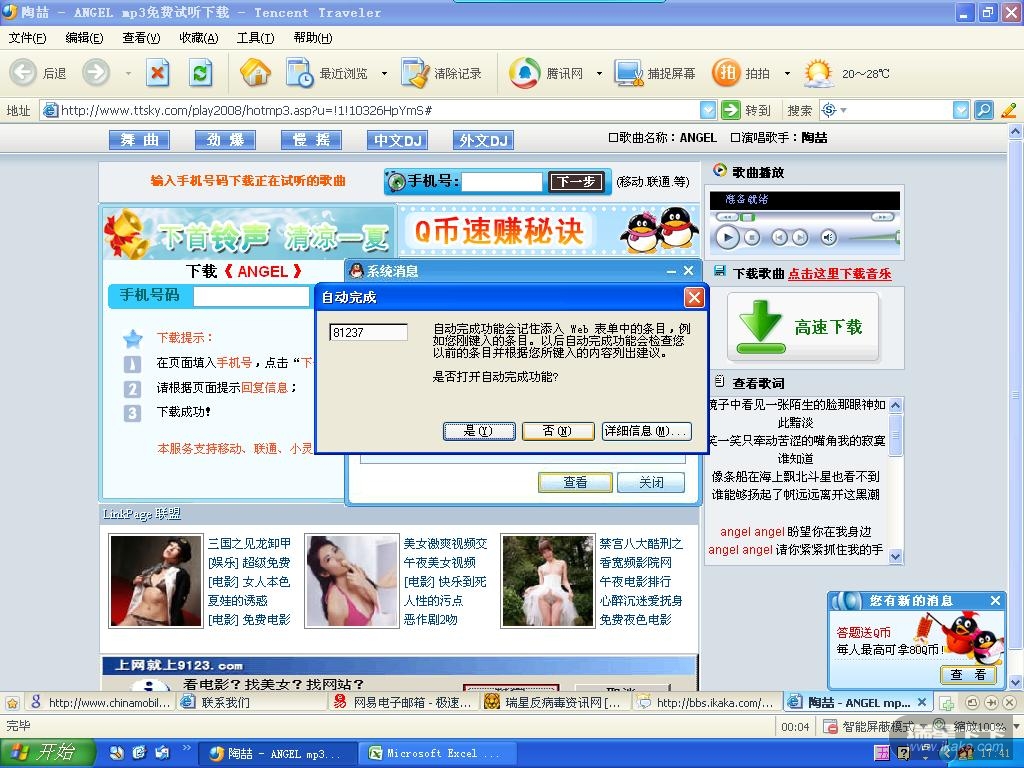Expand the forward button history dropdown

(x=128, y=73)
